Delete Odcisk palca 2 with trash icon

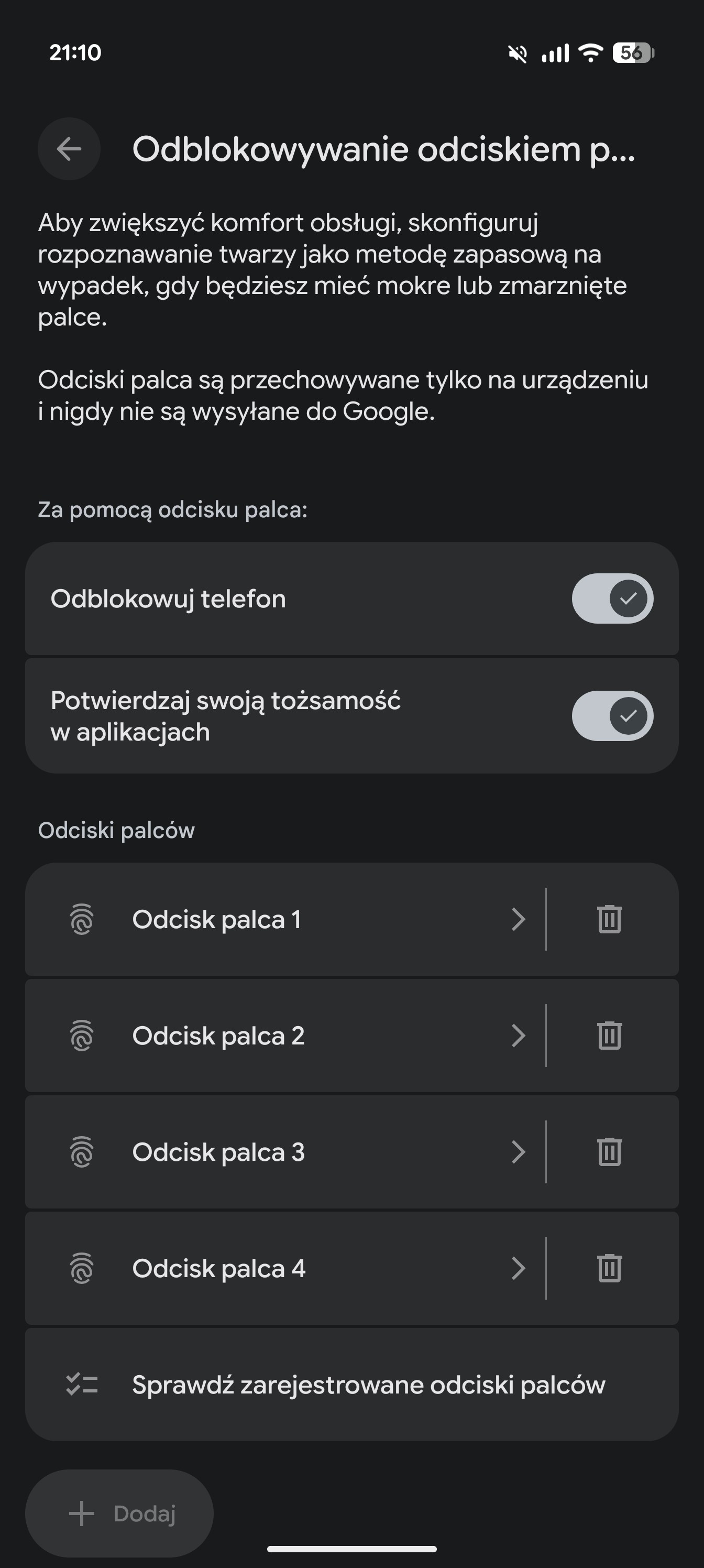609,1036
